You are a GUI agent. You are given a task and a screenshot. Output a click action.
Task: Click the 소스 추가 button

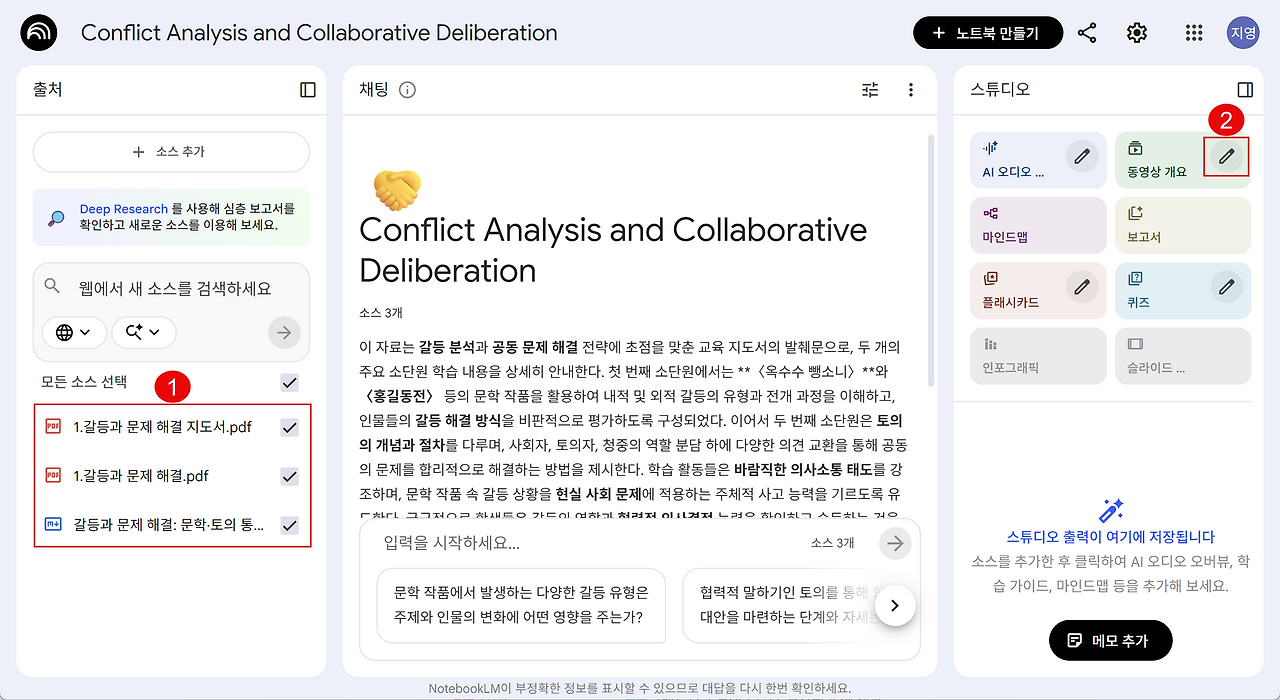[171, 152]
